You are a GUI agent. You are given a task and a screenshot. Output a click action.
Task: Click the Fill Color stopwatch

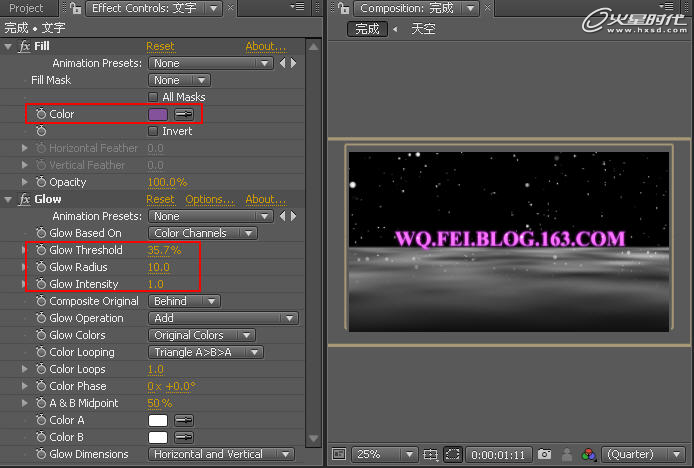pyautogui.click(x=41, y=114)
